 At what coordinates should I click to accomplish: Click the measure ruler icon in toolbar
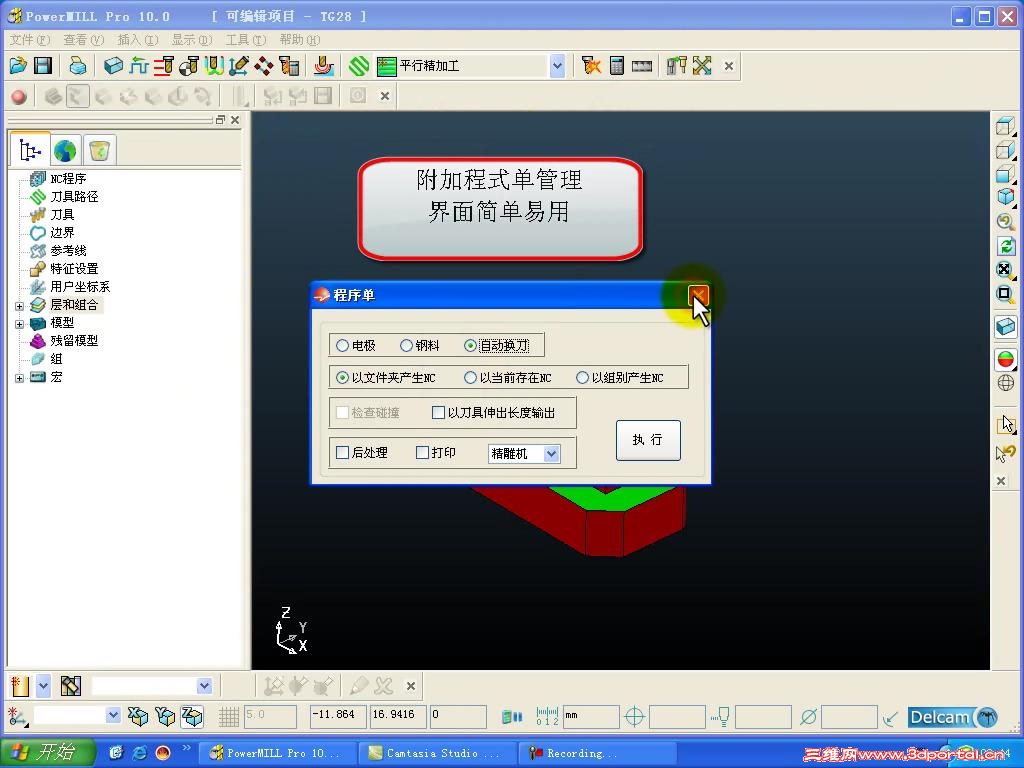pos(641,65)
